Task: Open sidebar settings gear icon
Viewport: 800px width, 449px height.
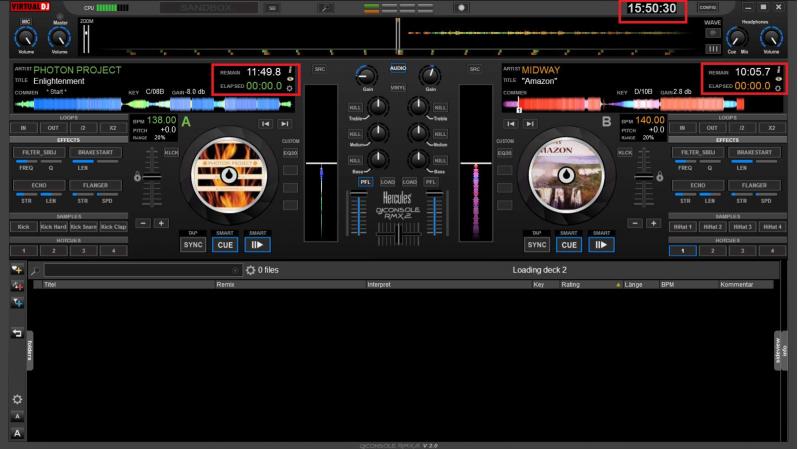Action: tap(17, 399)
